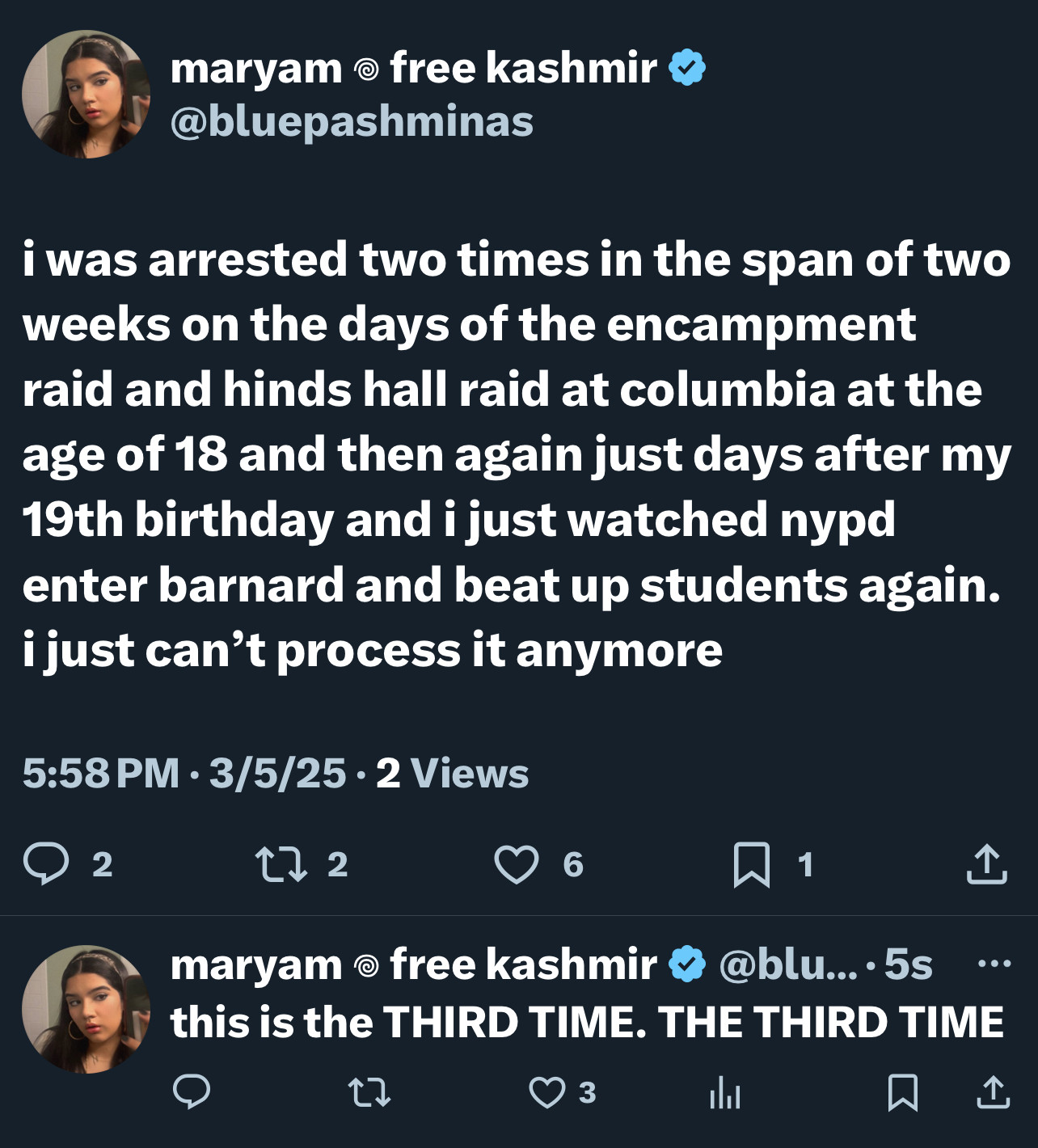The image size is (1038, 1148).
Task: Reply to the main post
Action: point(46,864)
